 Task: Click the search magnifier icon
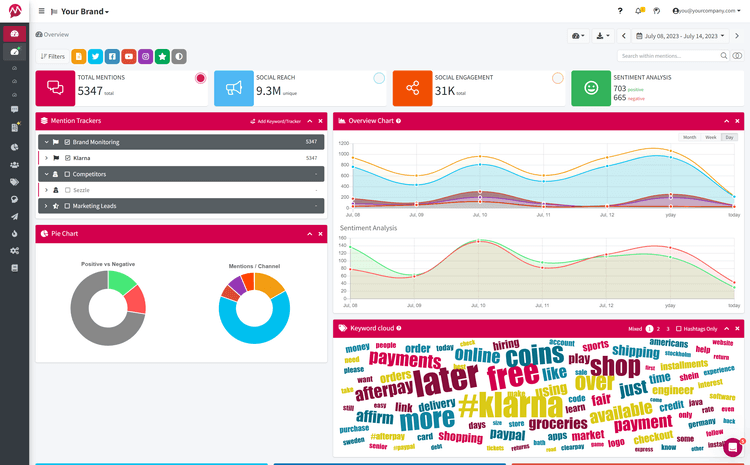tap(724, 56)
